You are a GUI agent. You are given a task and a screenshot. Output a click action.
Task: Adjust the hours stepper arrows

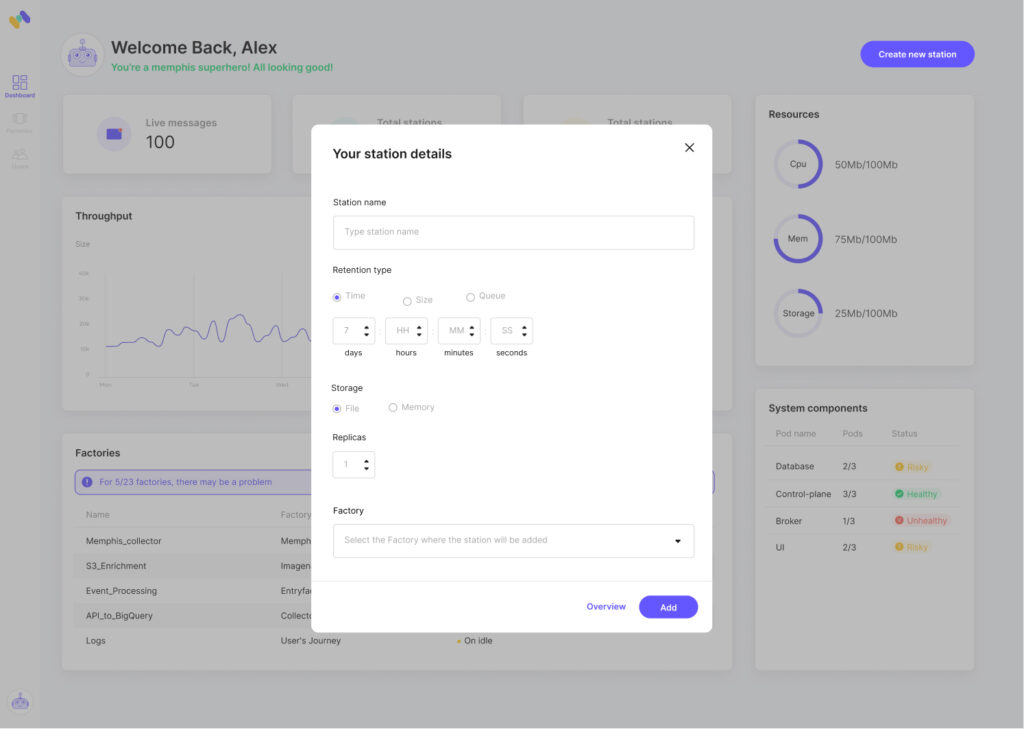(419, 331)
